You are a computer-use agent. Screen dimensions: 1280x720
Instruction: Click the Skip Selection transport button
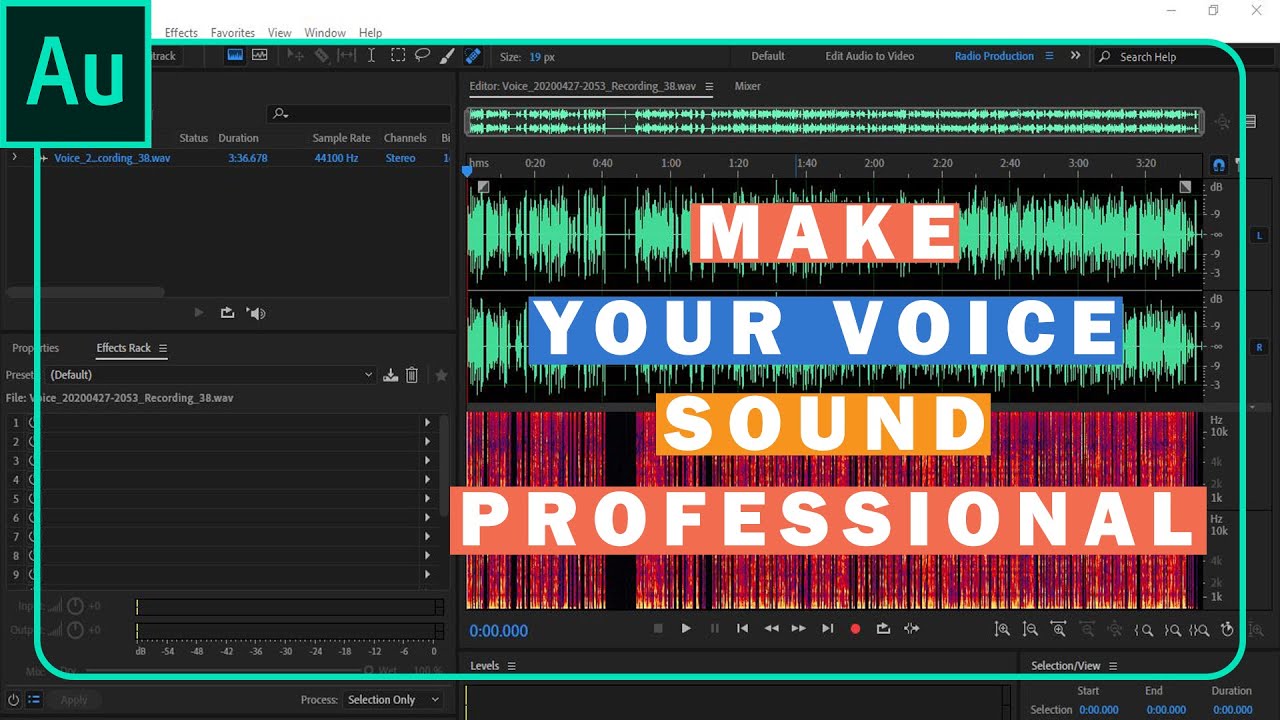(911, 628)
